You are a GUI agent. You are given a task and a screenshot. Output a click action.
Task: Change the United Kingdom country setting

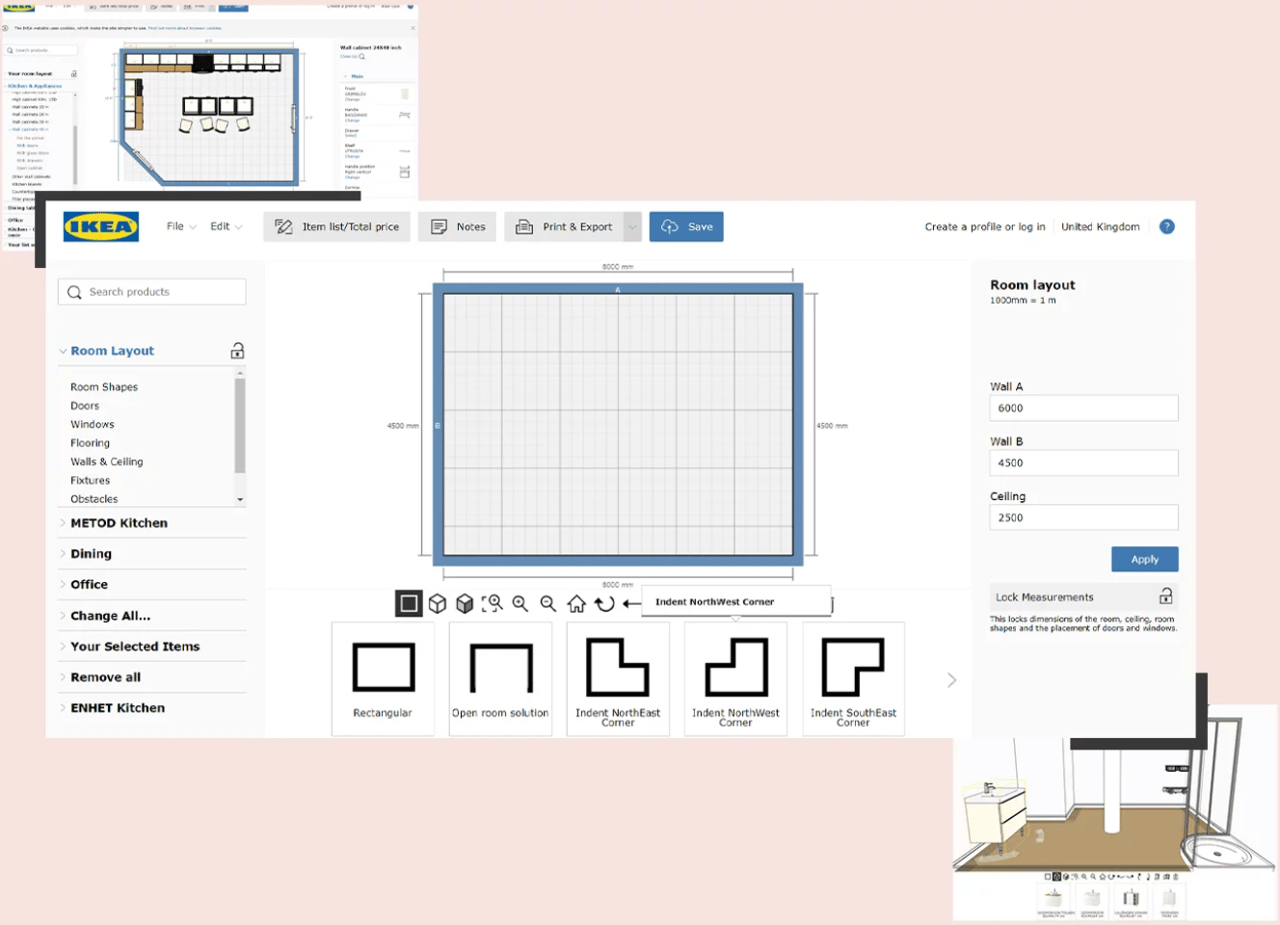coord(1100,227)
